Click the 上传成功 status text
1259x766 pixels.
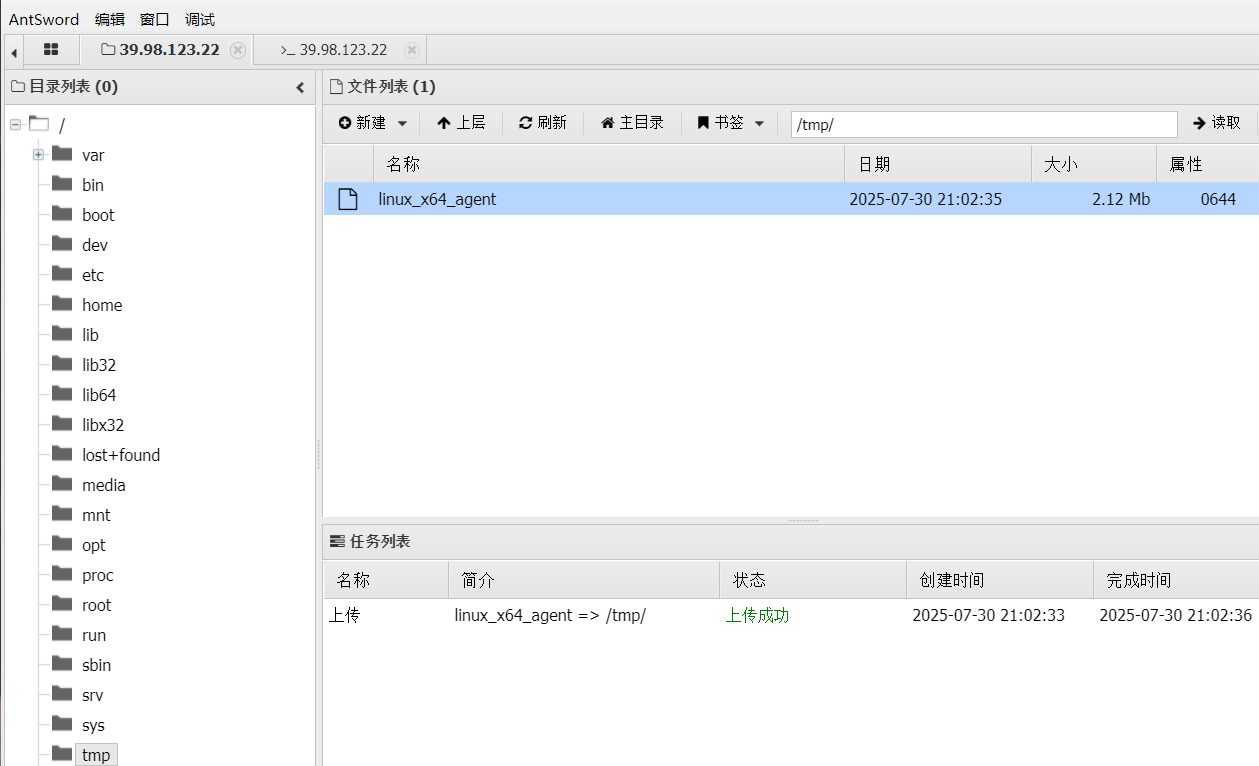[x=757, y=615]
